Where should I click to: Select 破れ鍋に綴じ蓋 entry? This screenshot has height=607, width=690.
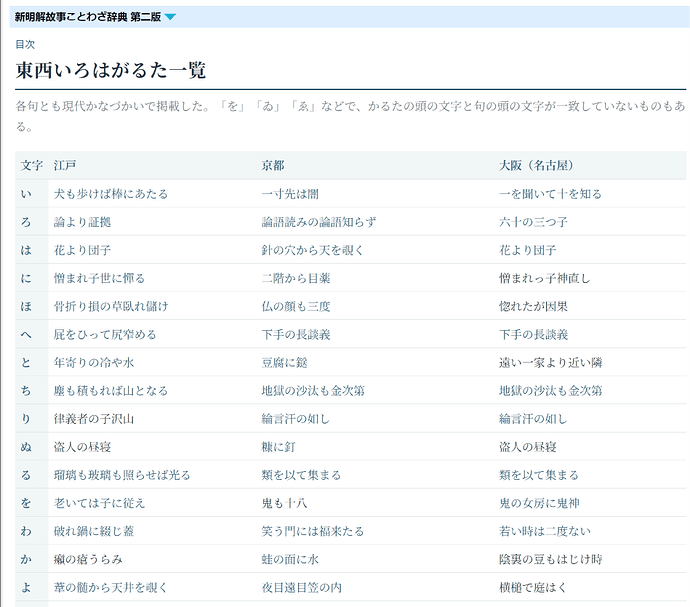pos(94,532)
